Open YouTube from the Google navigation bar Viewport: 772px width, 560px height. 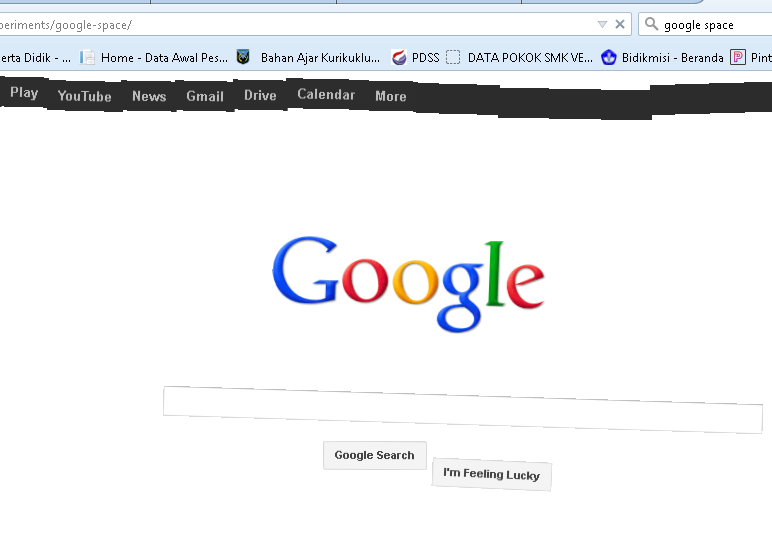(84, 96)
